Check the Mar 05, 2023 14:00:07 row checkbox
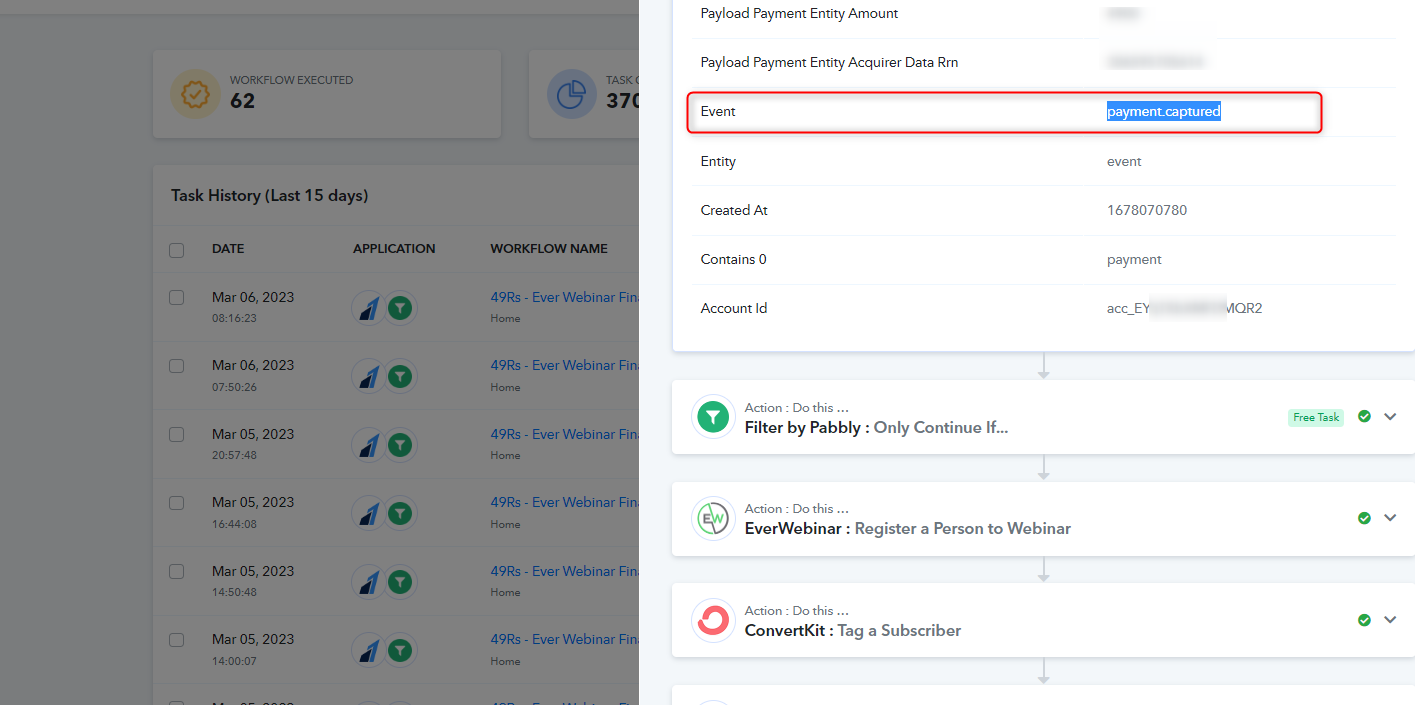This screenshot has width=1415, height=705. tap(177, 640)
